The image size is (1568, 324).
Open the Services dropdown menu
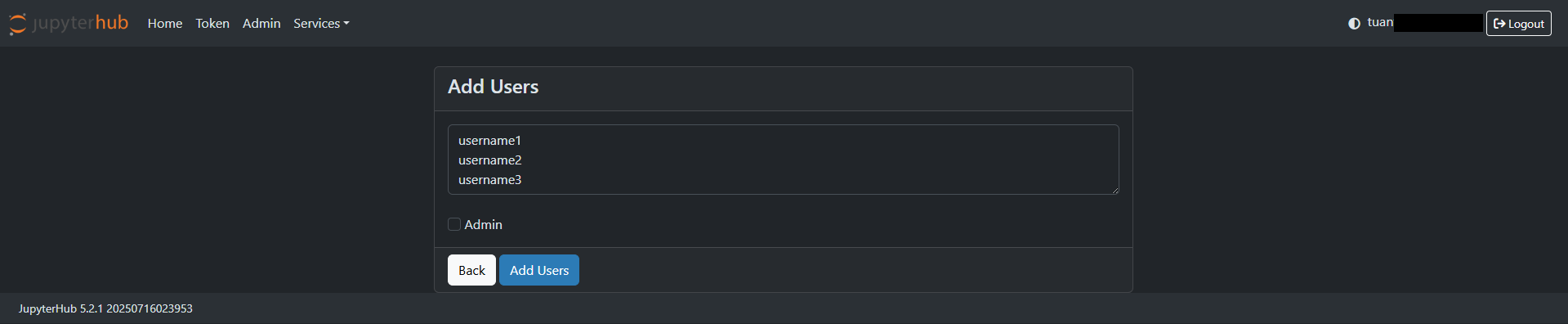(x=321, y=24)
